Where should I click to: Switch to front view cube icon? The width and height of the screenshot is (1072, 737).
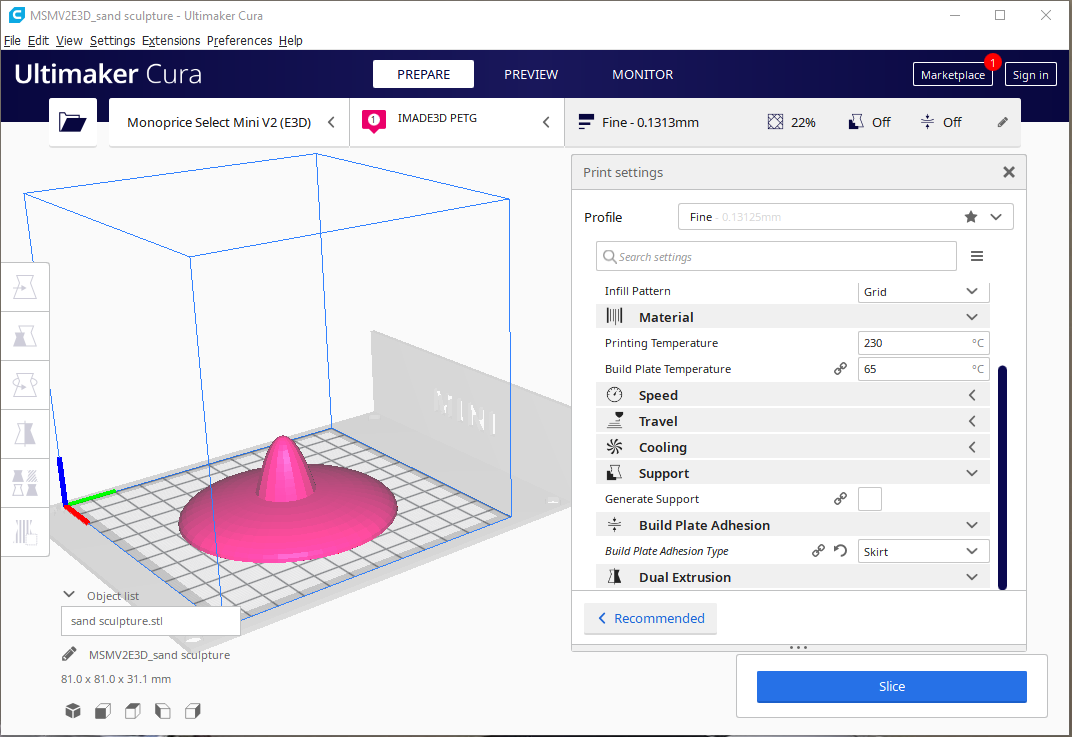point(103,711)
